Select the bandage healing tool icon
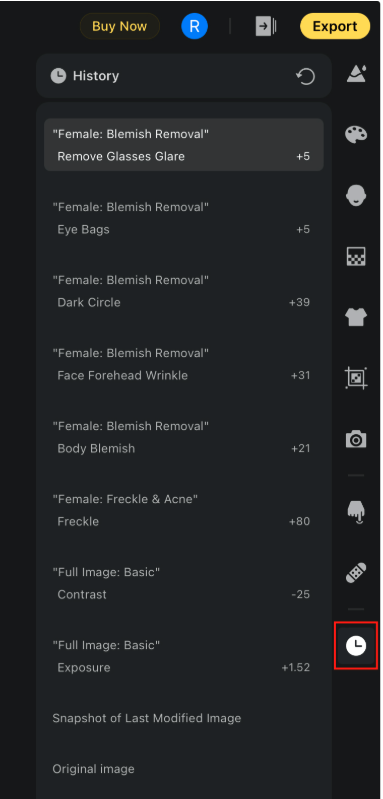Image resolution: width=383 pixels, height=799 pixels. click(x=356, y=573)
